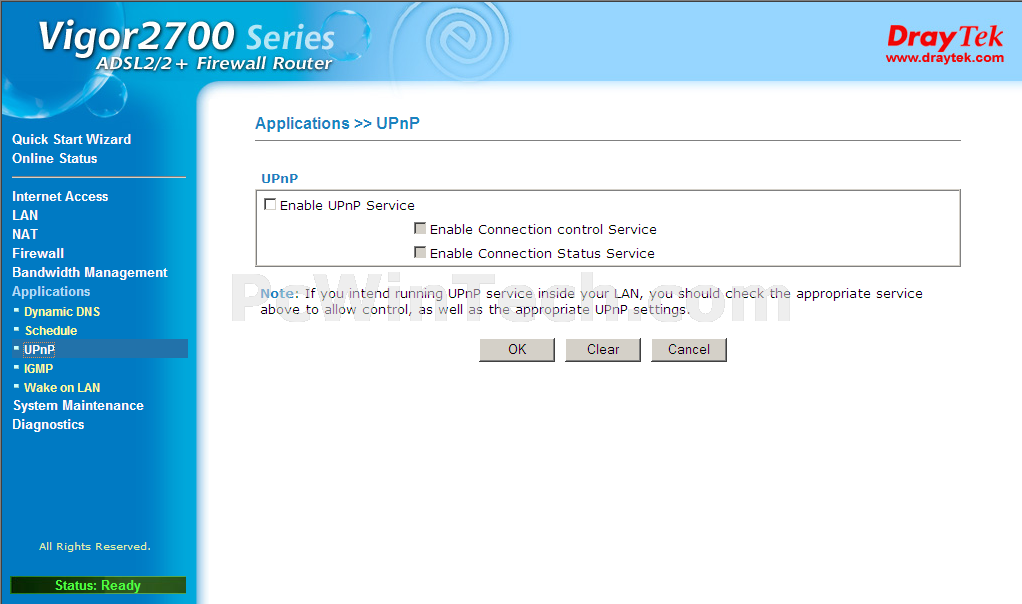
Task: Open the Quick Start Wizard
Action: pos(71,139)
